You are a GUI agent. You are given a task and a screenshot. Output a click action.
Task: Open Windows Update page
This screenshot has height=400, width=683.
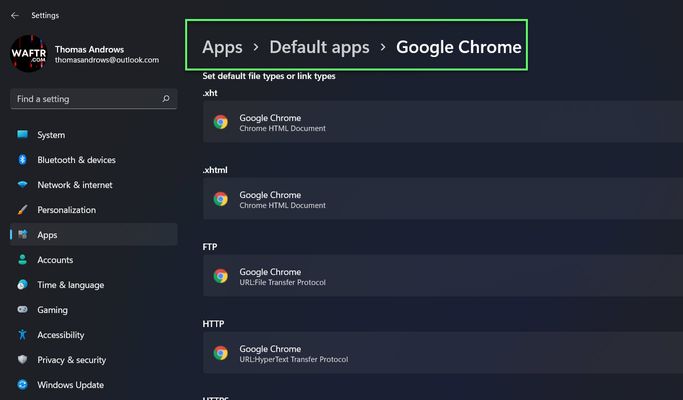point(94,385)
